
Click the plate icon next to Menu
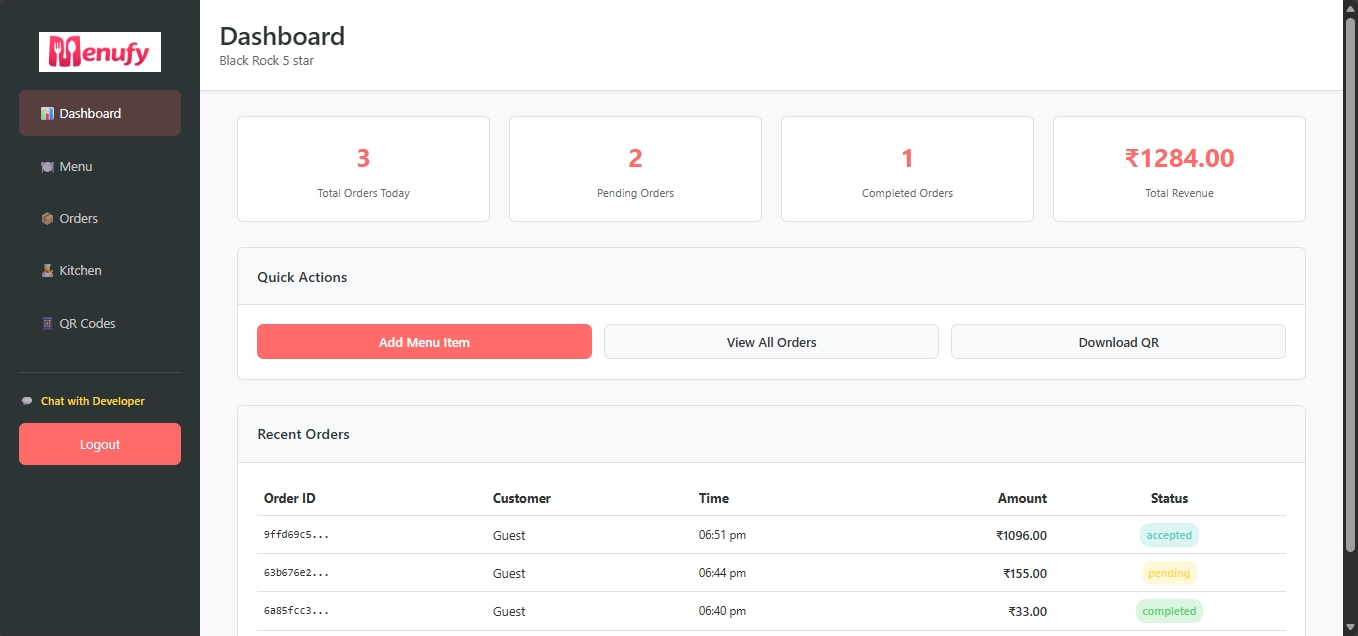[45, 165]
